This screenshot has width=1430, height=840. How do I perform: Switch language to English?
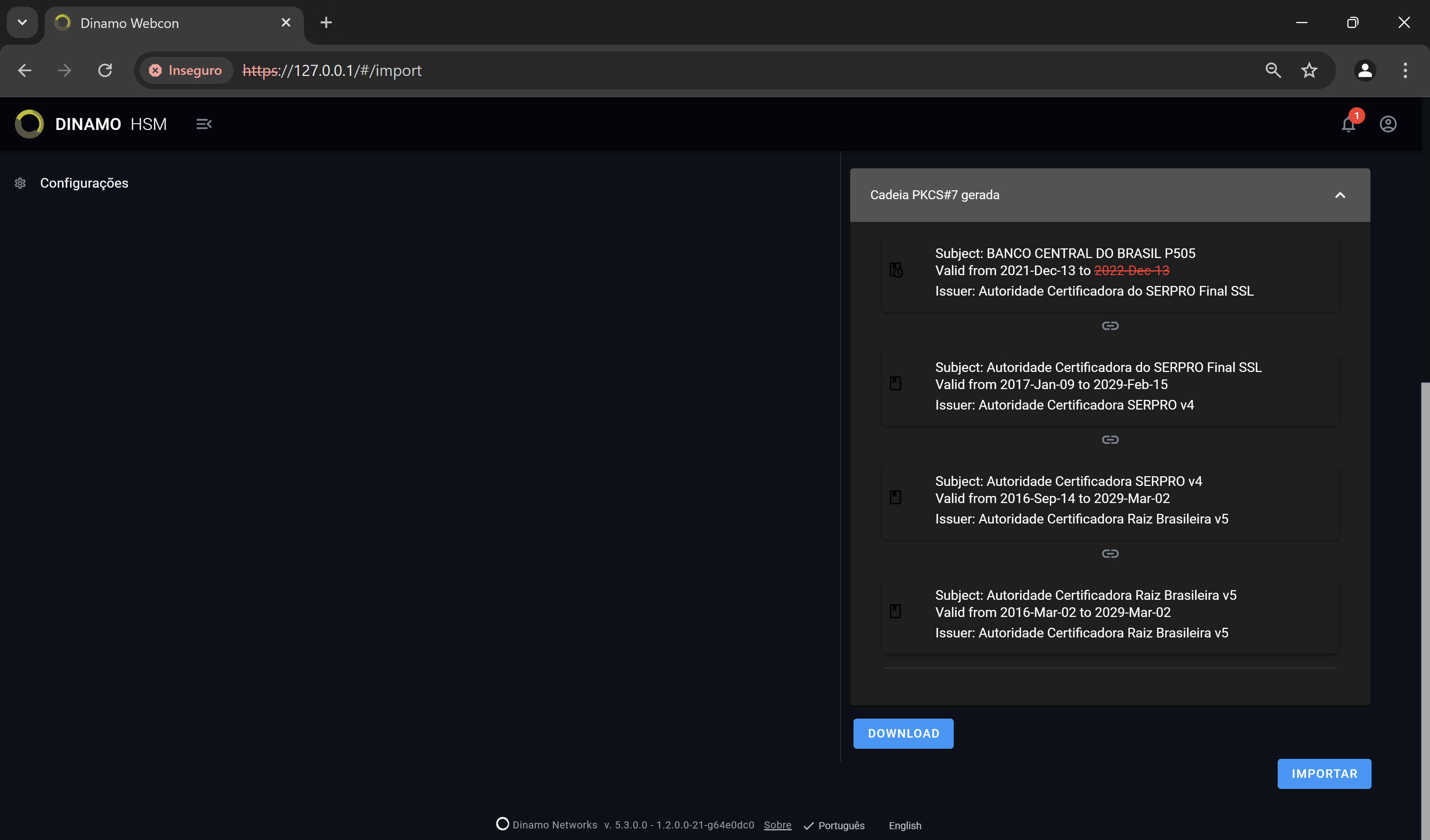coord(905,826)
